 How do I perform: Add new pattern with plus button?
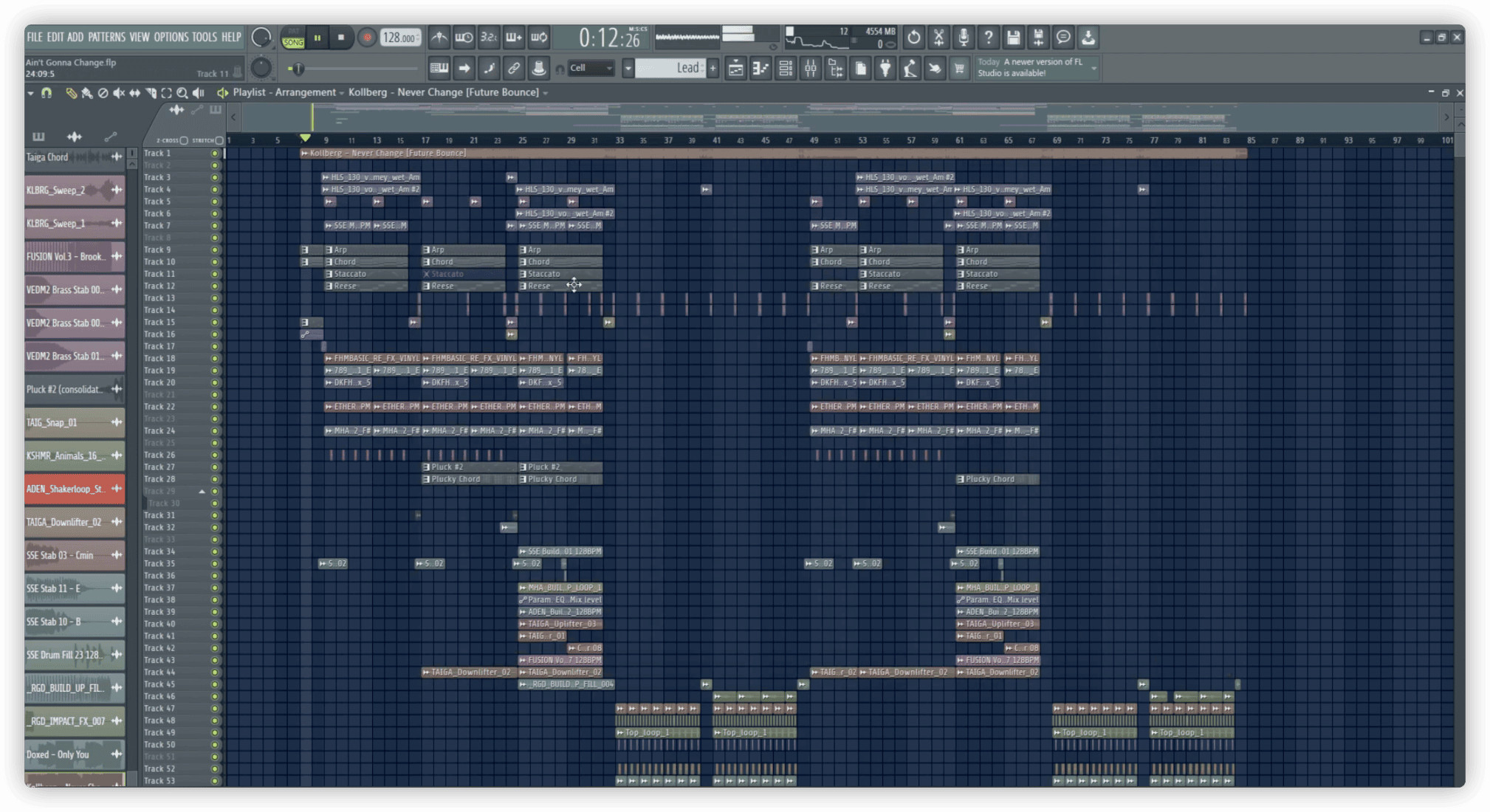[713, 69]
